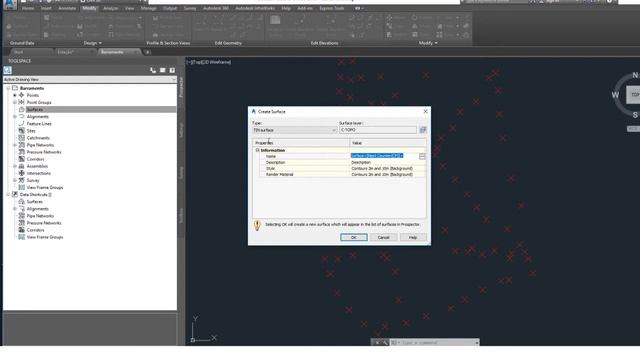Click the Name value ellipsis button
Image resolution: width=640 pixels, height=360 pixels.
coord(422,156)
